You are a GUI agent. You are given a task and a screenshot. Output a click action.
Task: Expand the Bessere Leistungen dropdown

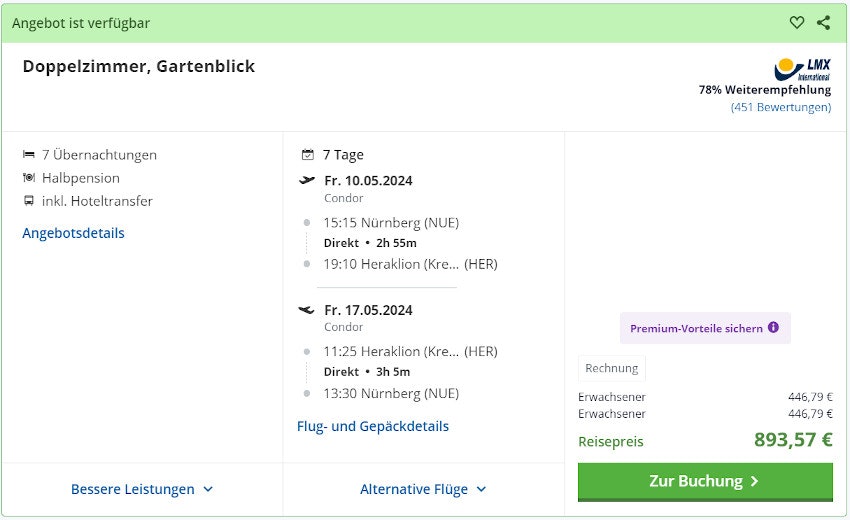(142, 489)
